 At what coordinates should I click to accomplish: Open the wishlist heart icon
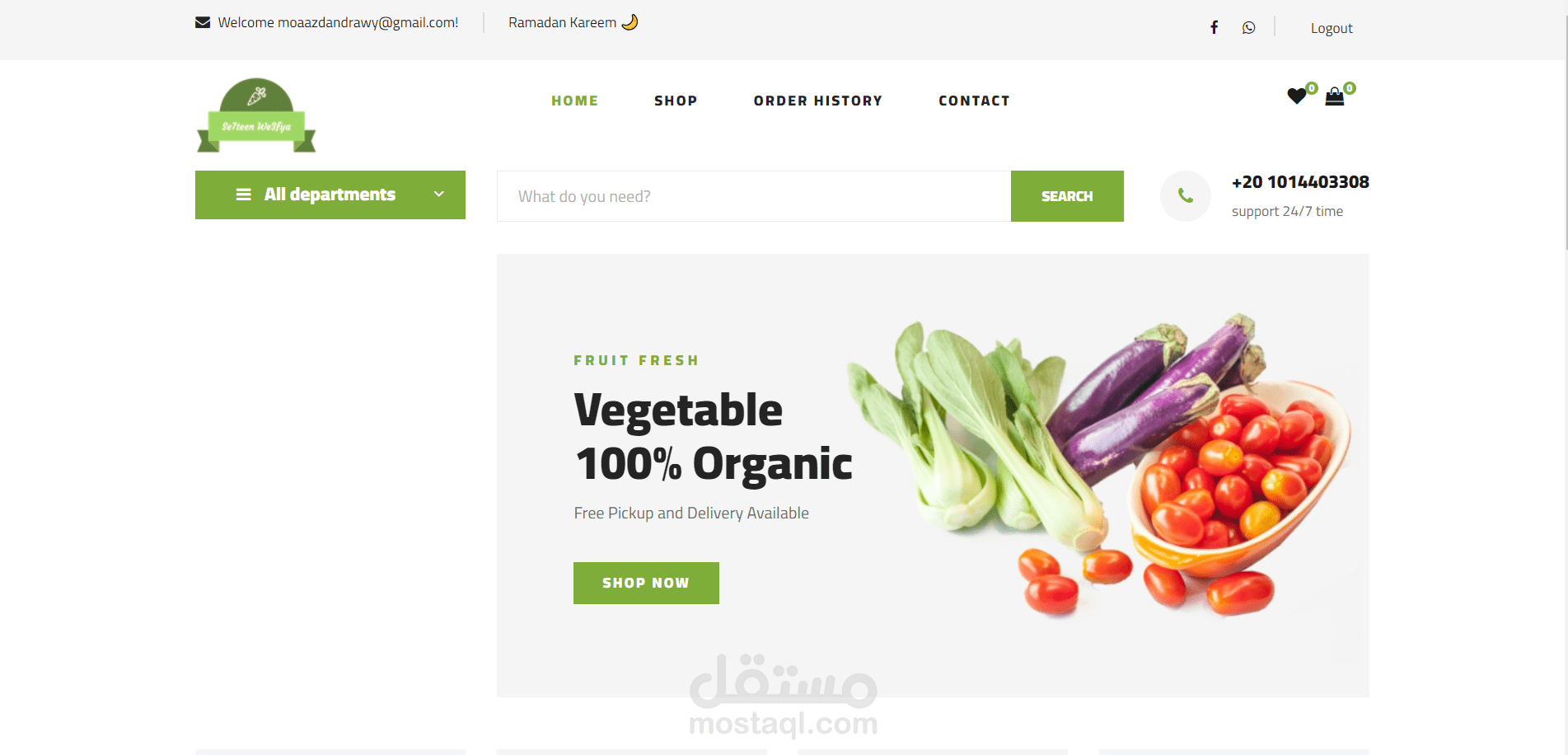tap(1296, 96)
